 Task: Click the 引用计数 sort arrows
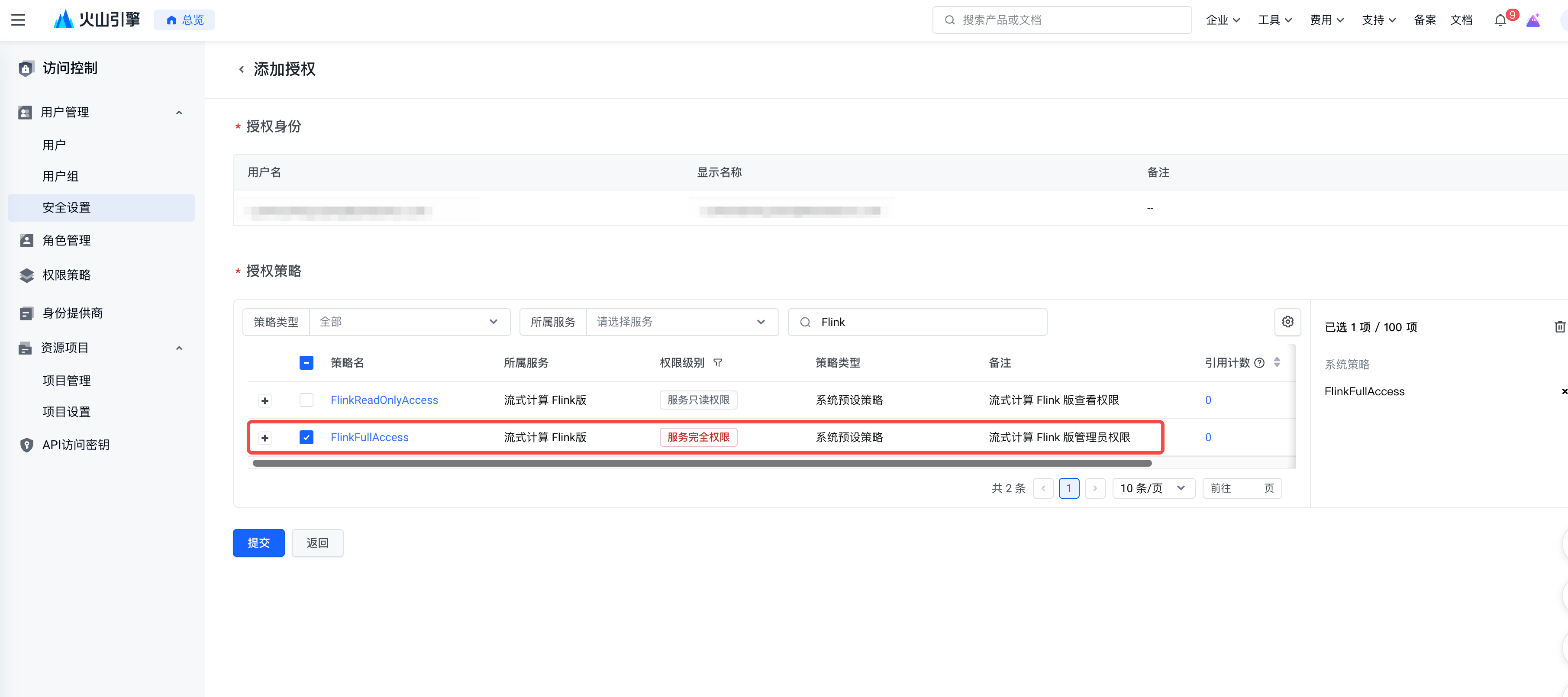coord(1276,363)
